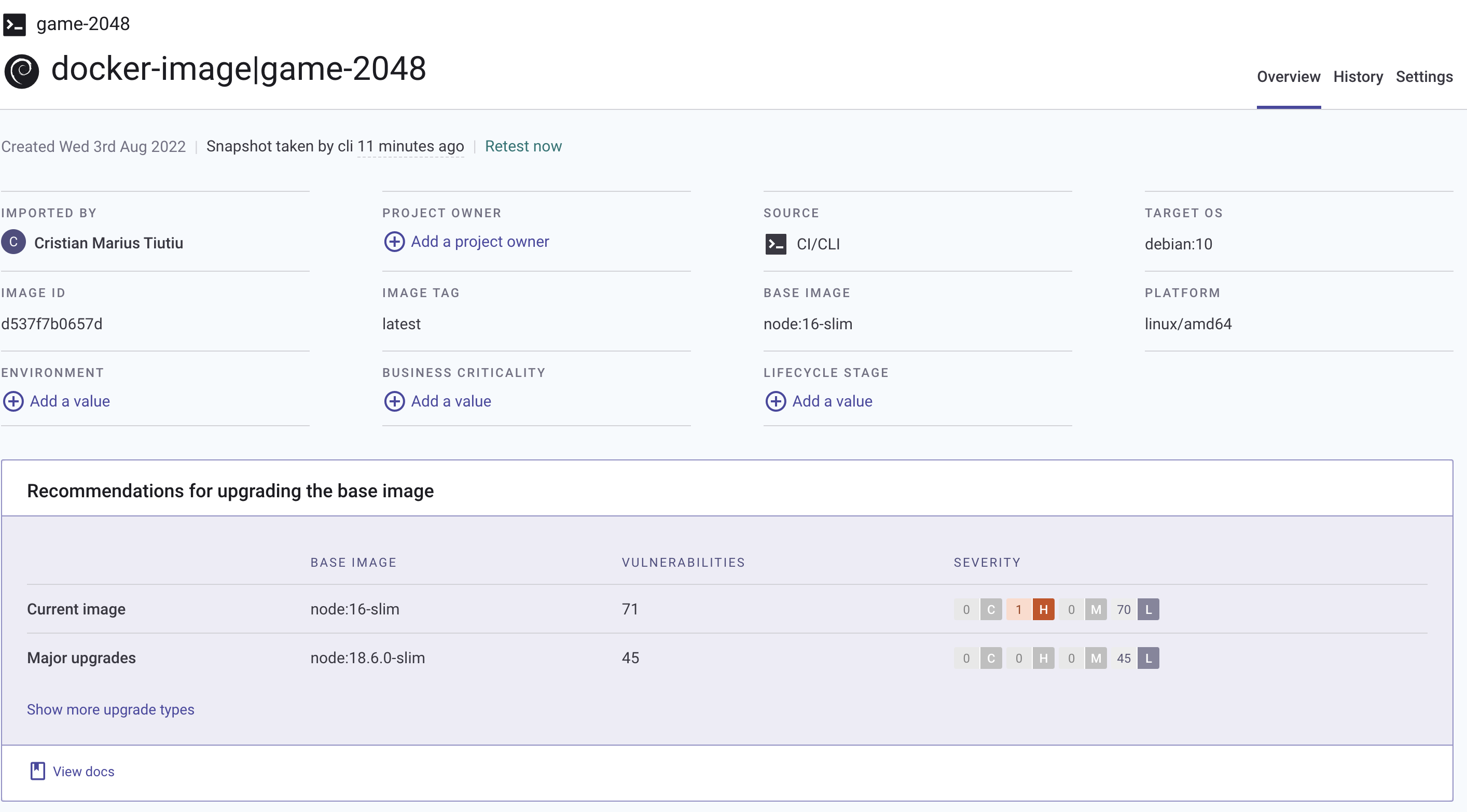Click Add a value under Business Criticality
Viewport: 1467px width, 812px height.
pos(451,401)
